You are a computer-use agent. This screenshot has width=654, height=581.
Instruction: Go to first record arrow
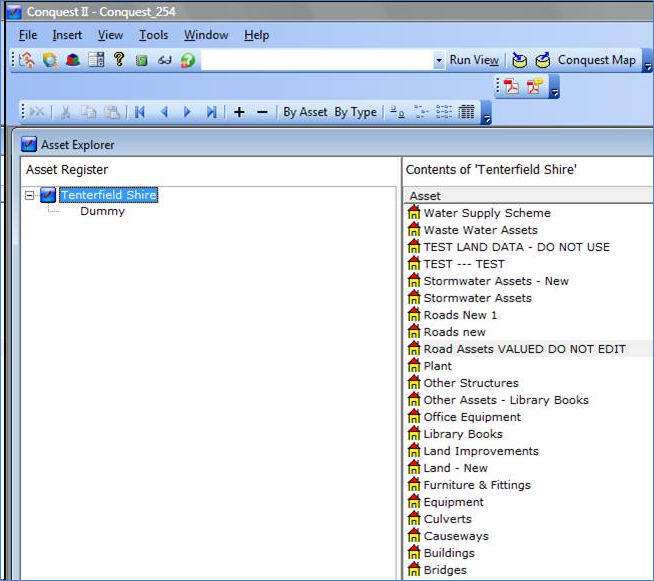140,112
